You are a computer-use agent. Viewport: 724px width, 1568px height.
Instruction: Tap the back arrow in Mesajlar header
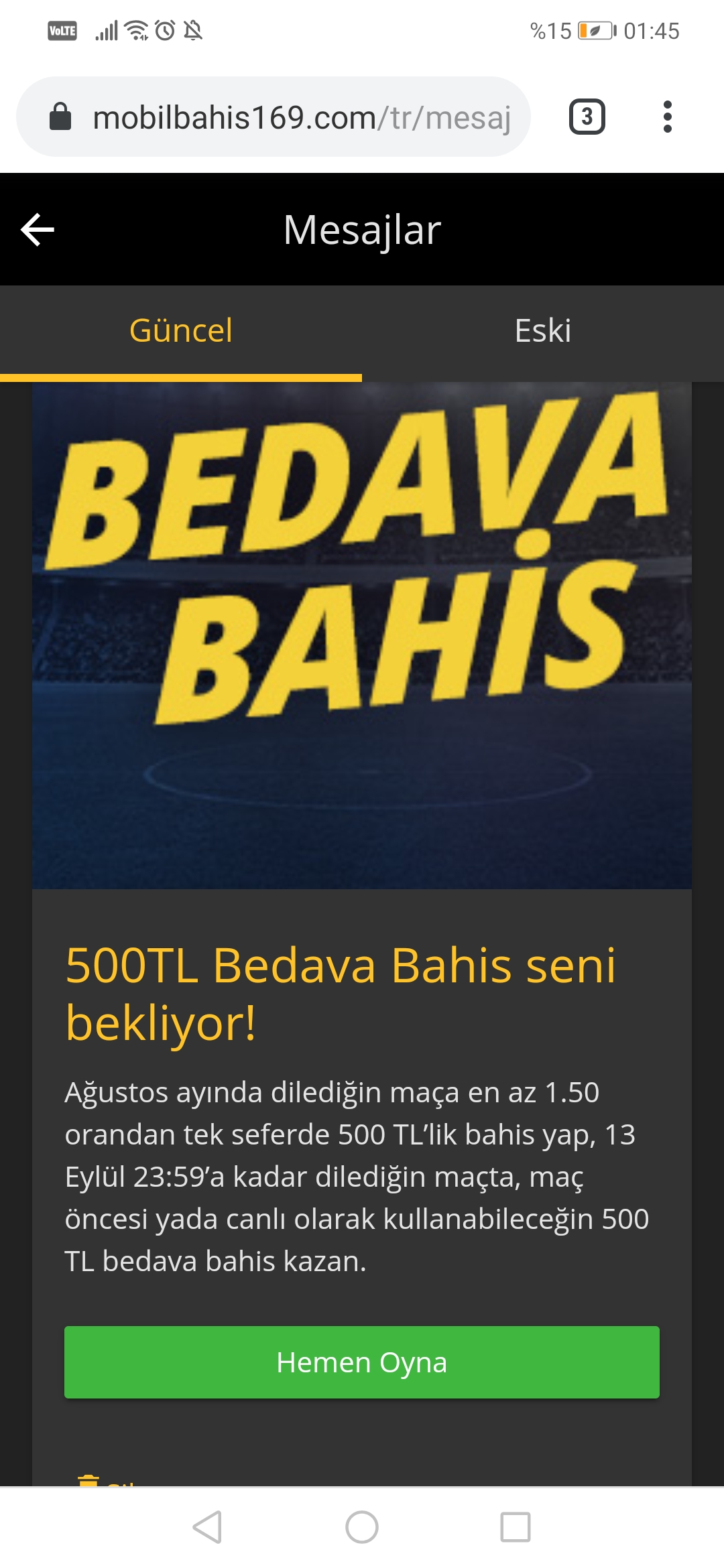[38, 230]
